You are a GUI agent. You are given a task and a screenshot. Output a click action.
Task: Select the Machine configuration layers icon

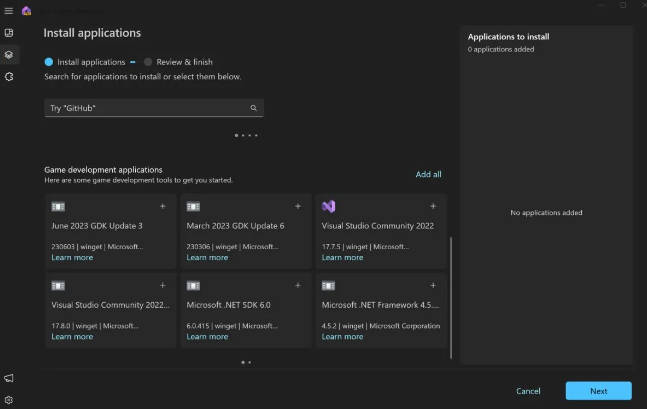(x=9, y=55)
